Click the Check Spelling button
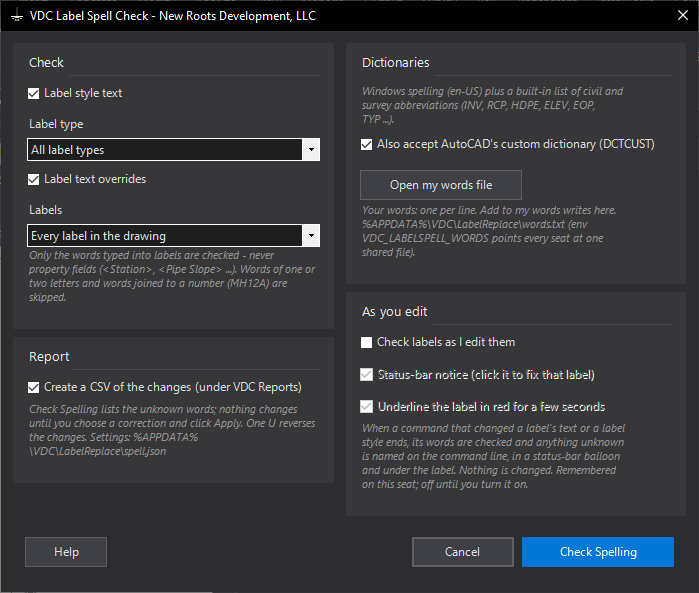Screen dimensions: 699x593 [x=598, y=552]
